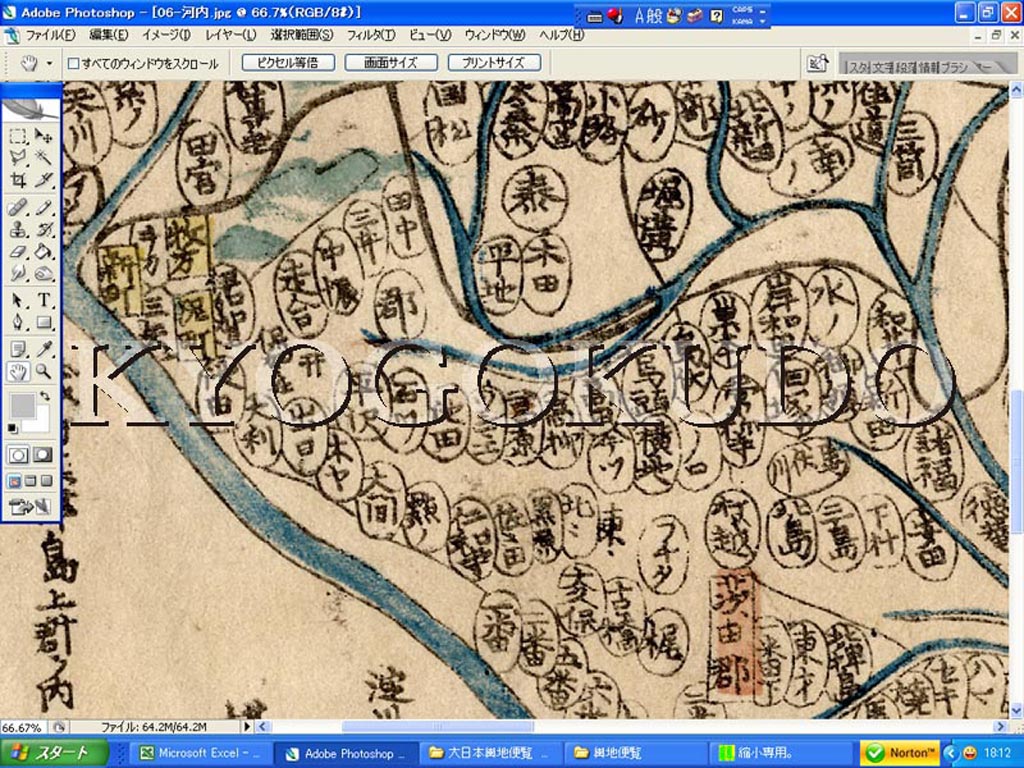Image resolution: width=1024 pixels, height=768 pixels.
Task: Select the Zoom magnifier tool
Action: tap(43, 372)
